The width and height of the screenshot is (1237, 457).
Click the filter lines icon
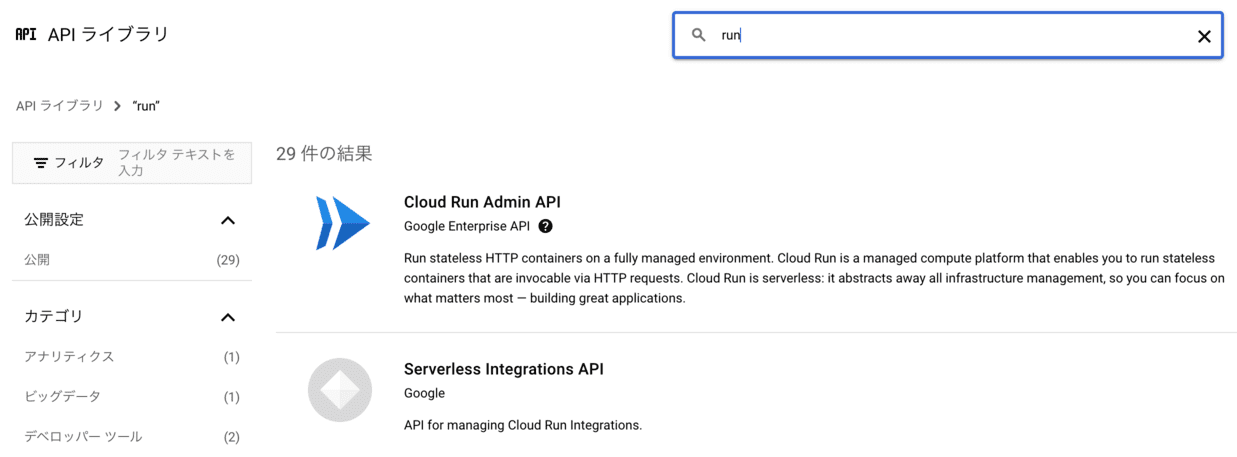(41, 163)
